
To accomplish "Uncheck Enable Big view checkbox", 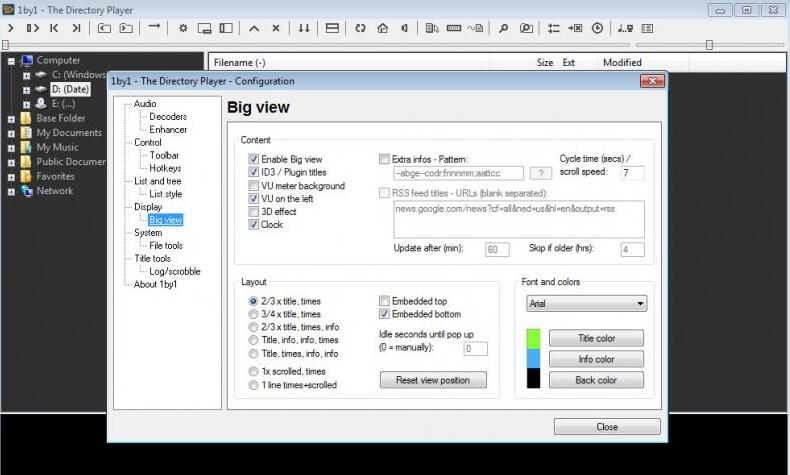I will pos(253,159).
